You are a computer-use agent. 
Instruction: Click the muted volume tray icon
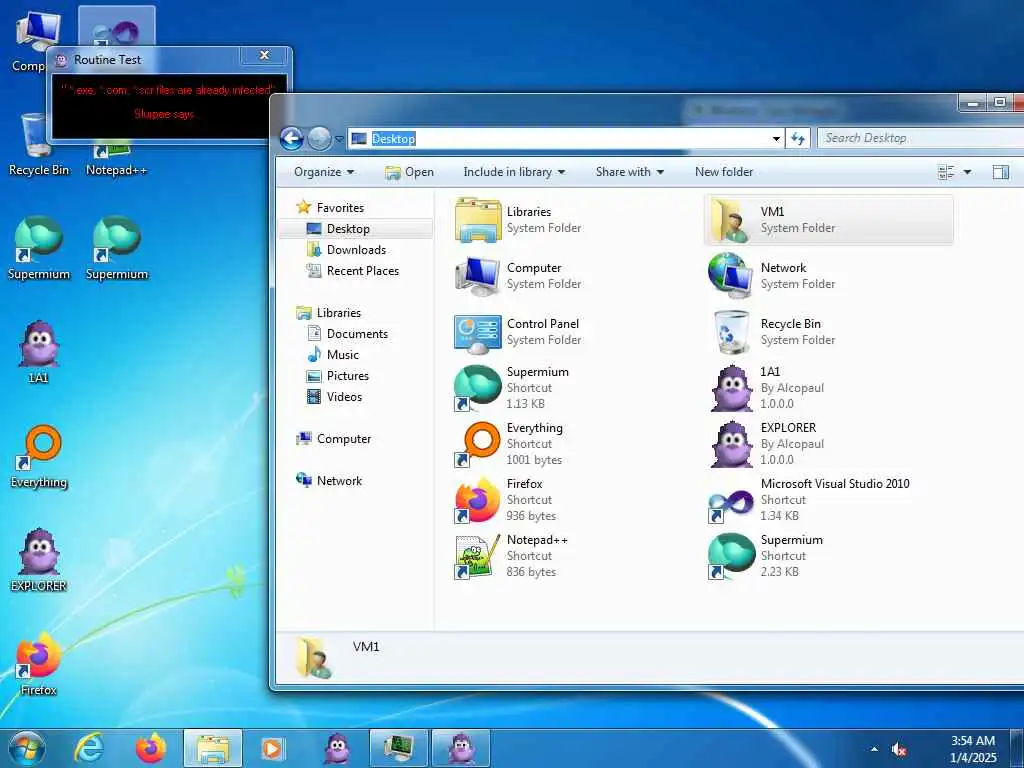(899, 749)
